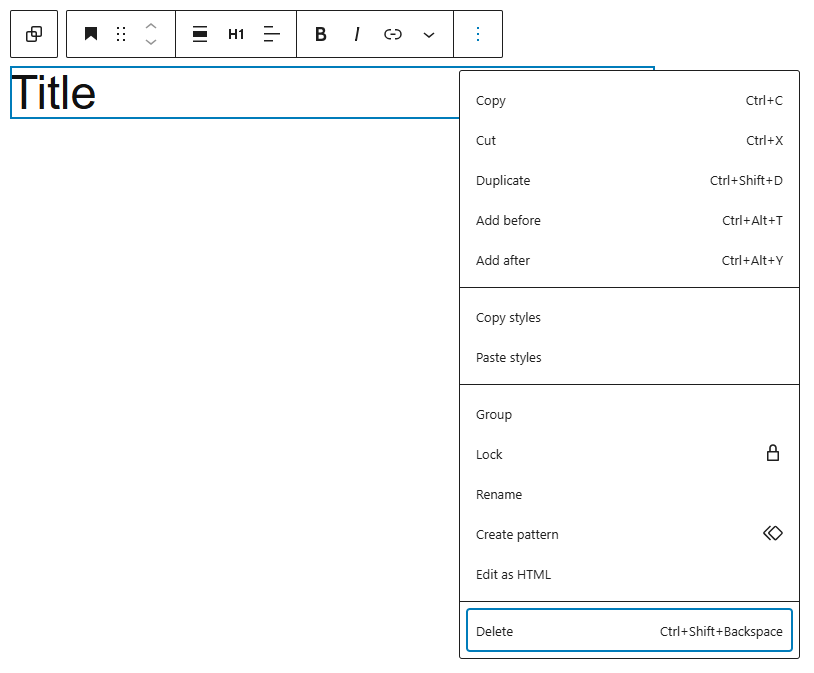Select Add before menu entry

(x=629, y=221)
